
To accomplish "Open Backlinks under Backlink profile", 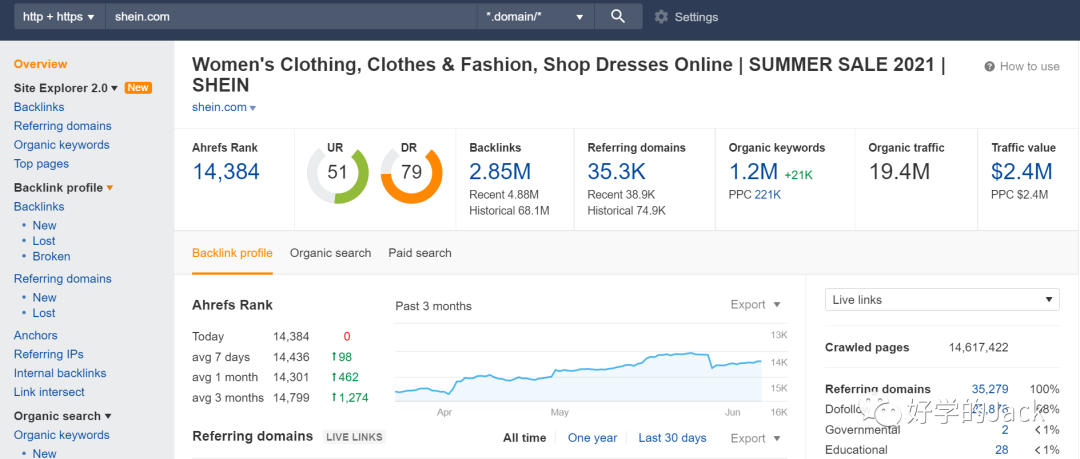I will click(x=39, y=206).
